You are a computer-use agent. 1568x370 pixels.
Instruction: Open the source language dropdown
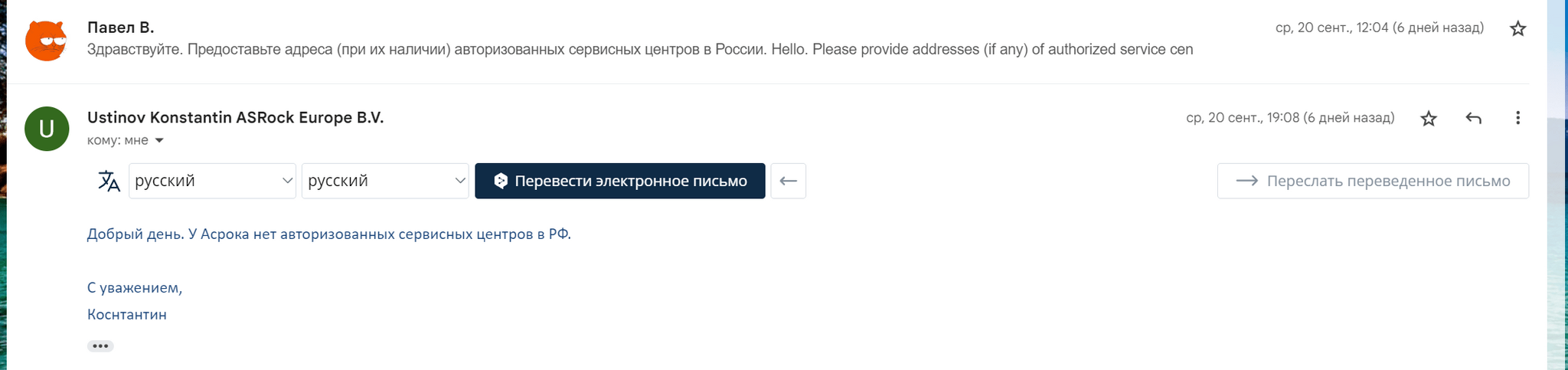click(212, 182)
